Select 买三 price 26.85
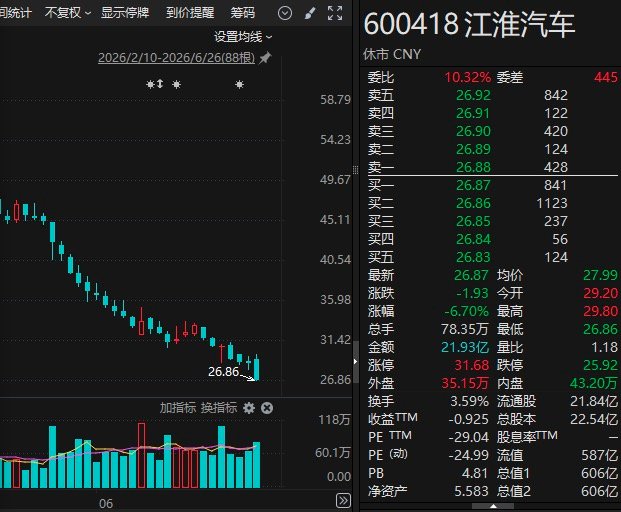 (473, 221)
